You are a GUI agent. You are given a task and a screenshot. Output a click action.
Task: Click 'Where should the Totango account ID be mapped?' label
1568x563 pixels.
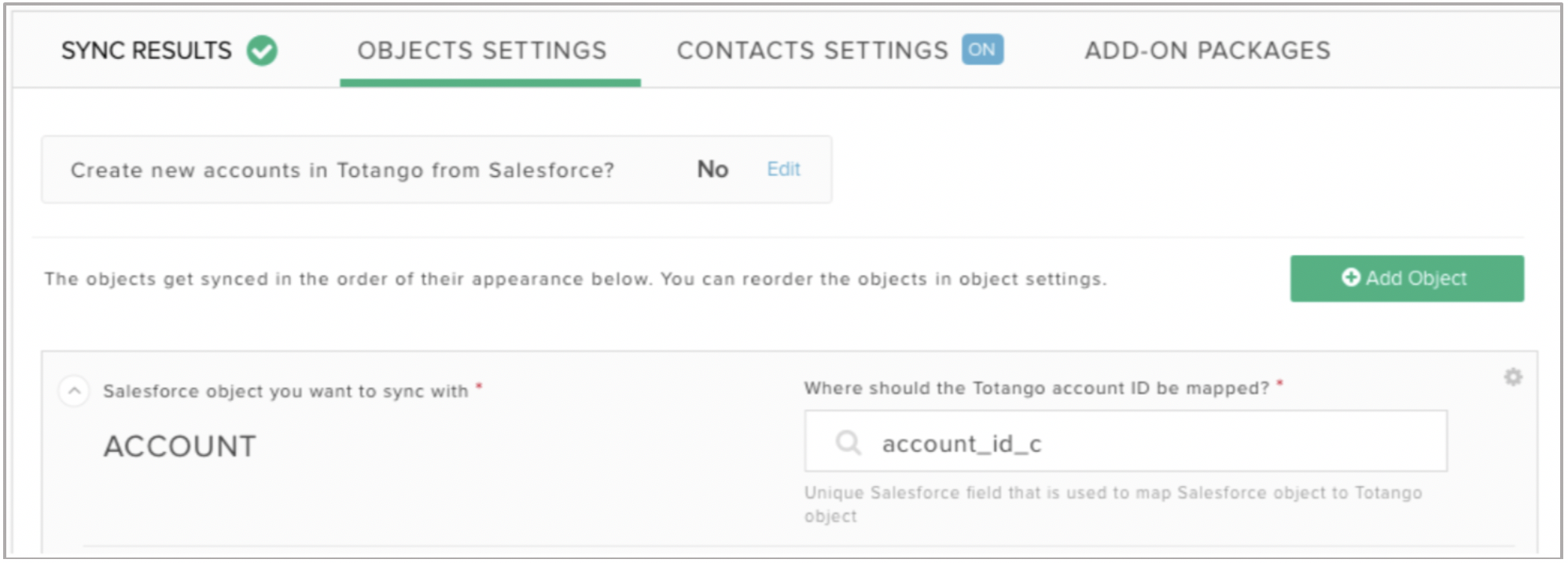[x=1037, y=388]
